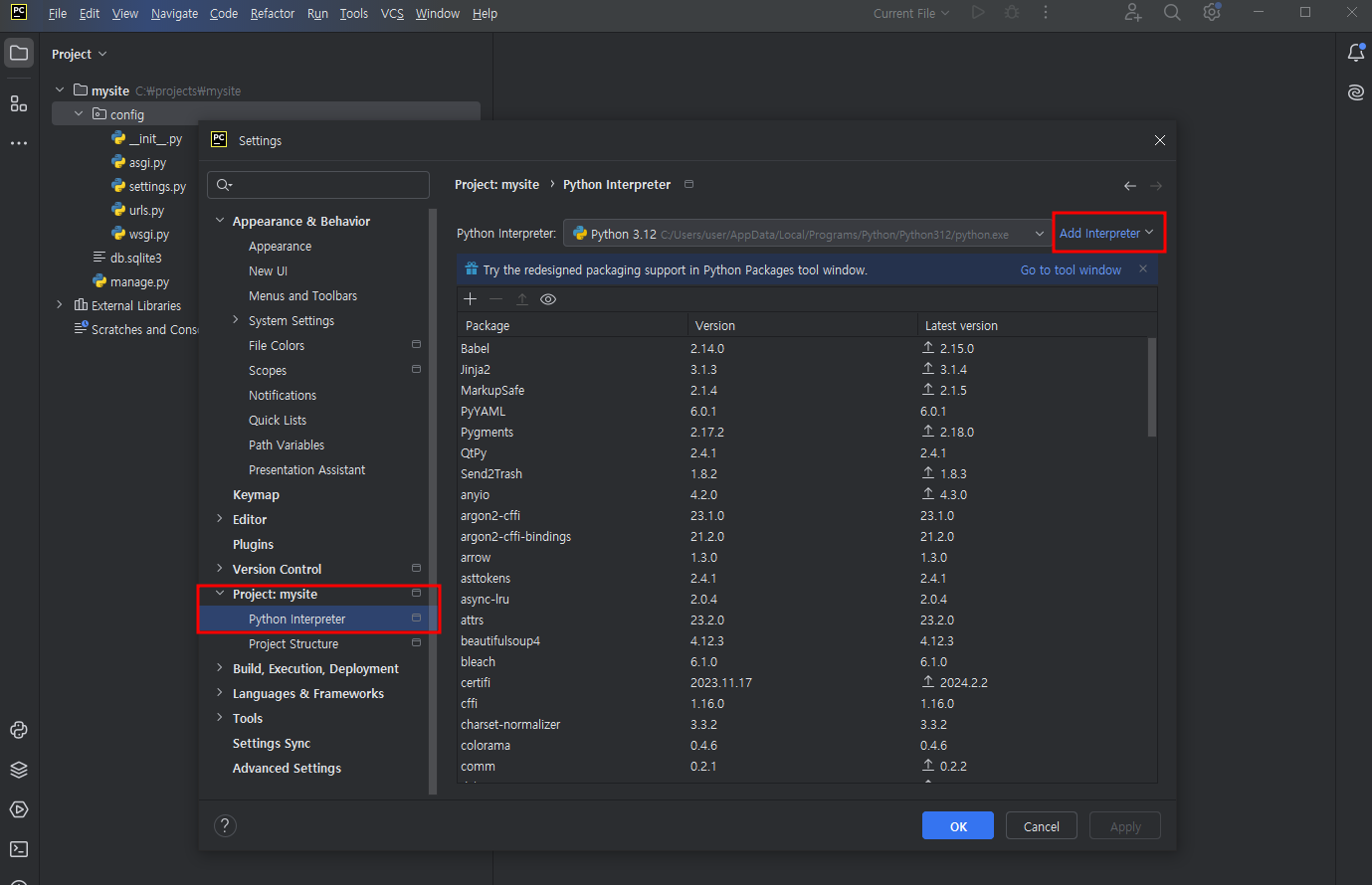Collapse the mysite project root

[60, 90]
